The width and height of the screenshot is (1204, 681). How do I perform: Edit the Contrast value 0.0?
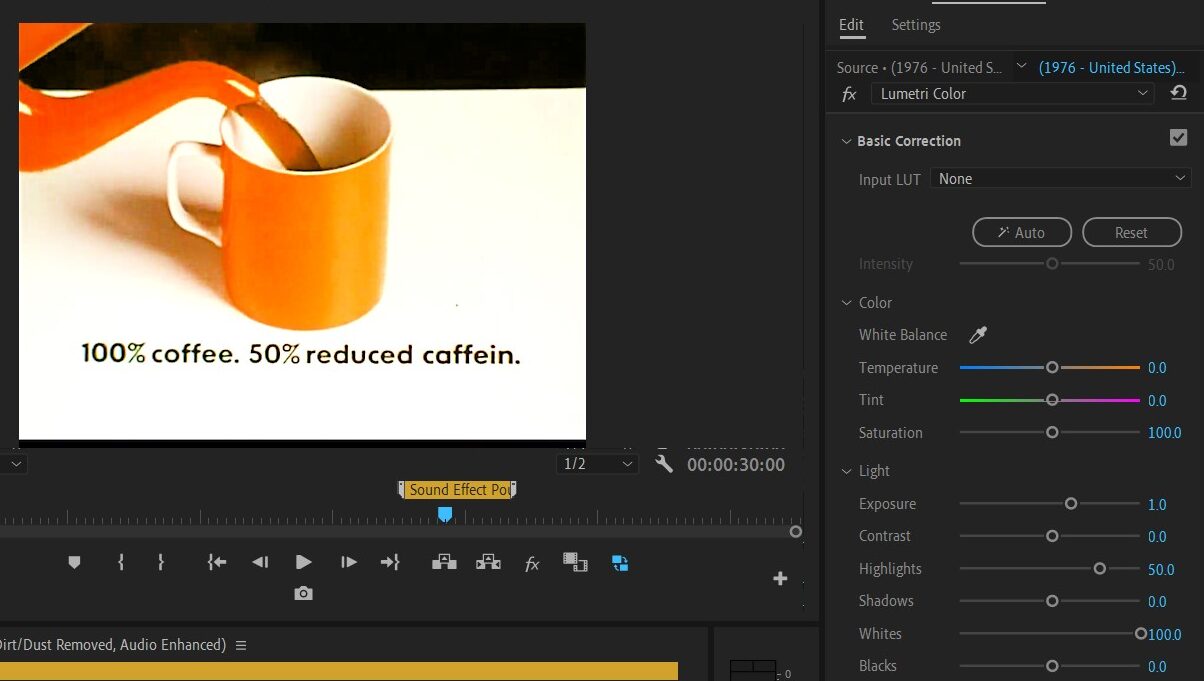coord(1157,536)
